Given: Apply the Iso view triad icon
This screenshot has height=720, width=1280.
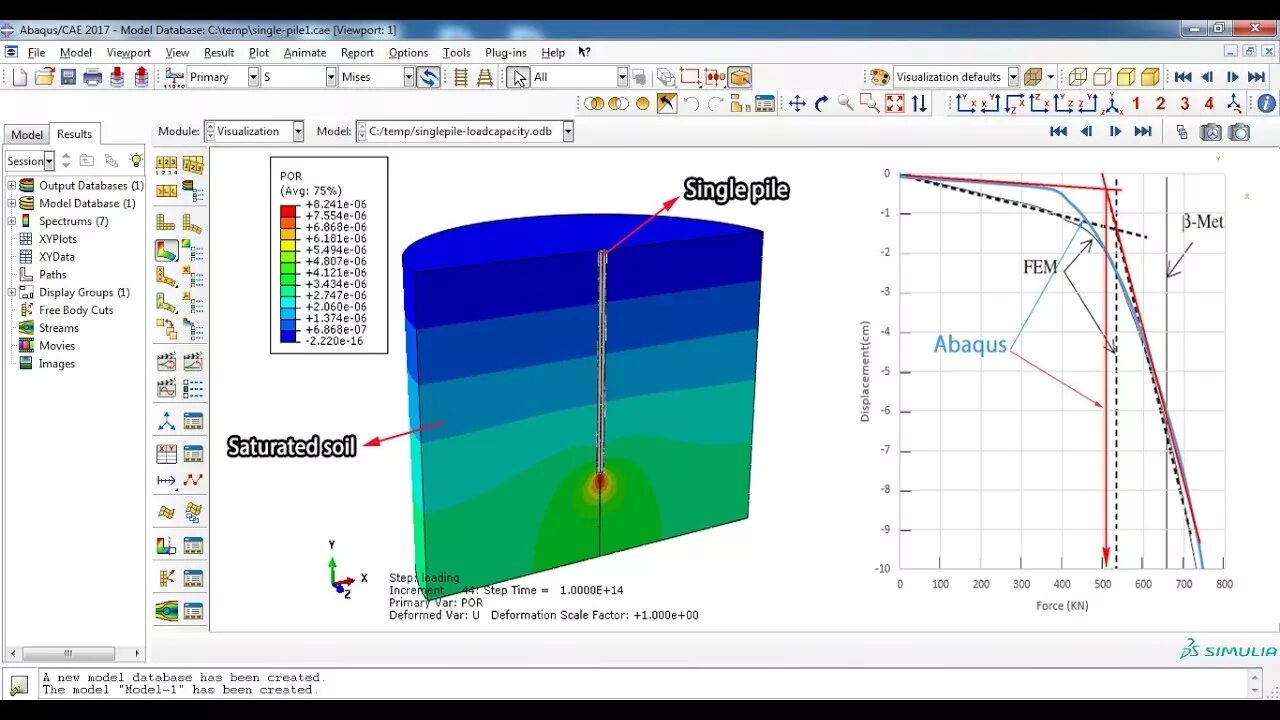Looking at the screenshot, I should pyautogui.click(x=1113, y=103).
